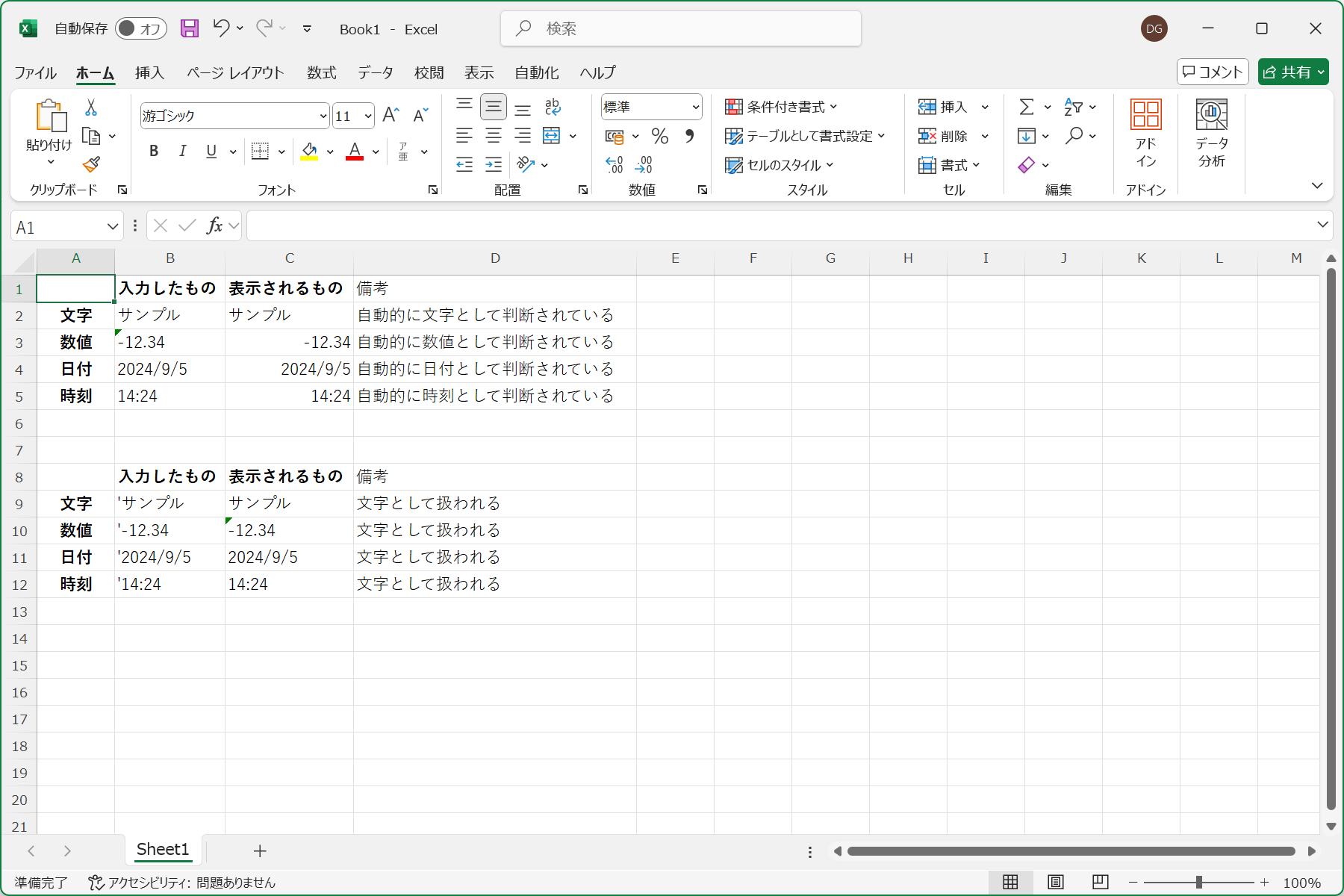Open the font size dropdown

pyautogui.click(x=368, y=116)
